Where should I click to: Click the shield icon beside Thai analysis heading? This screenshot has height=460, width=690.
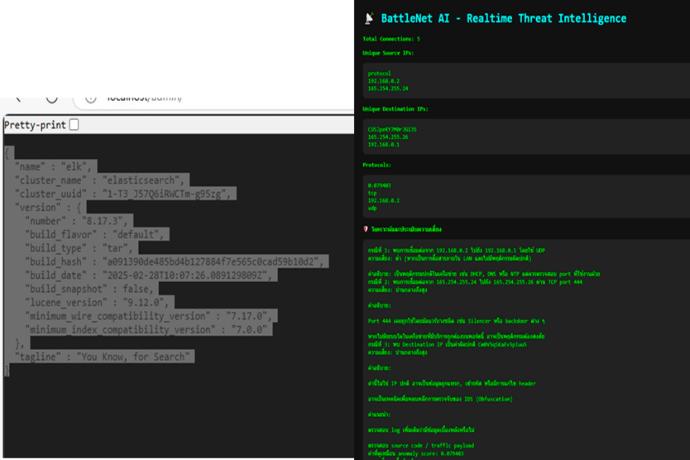click(366, 229)
